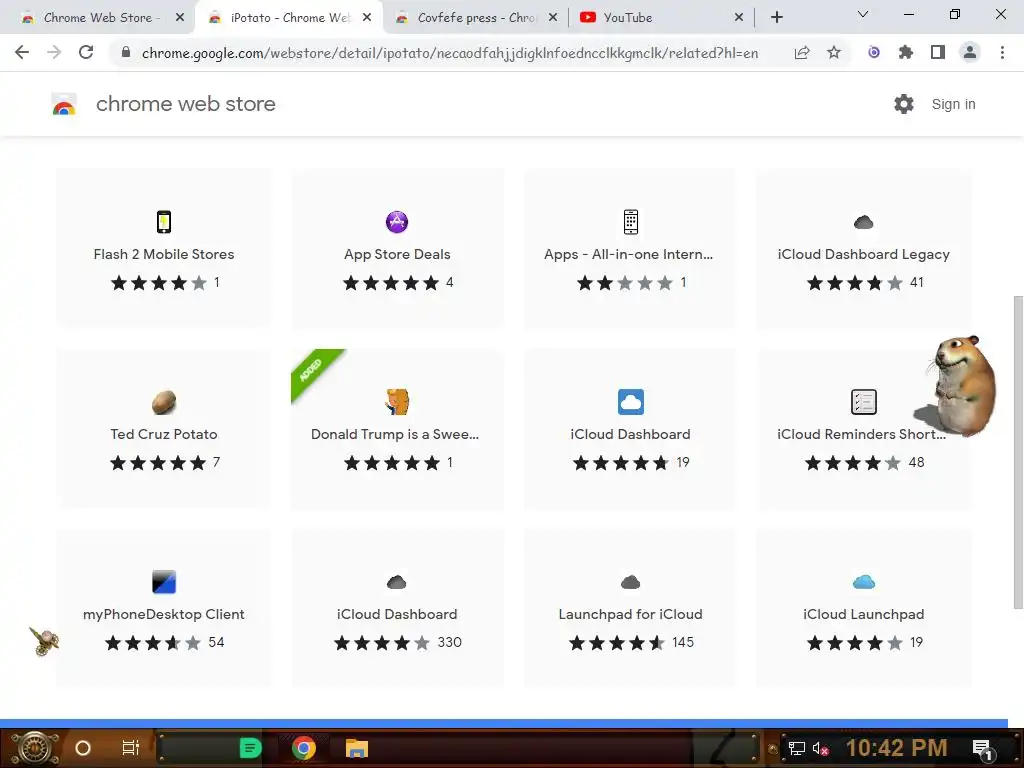
Task: Click the Chrome Web Store rainbow logo
Action: tap(64, 104)
